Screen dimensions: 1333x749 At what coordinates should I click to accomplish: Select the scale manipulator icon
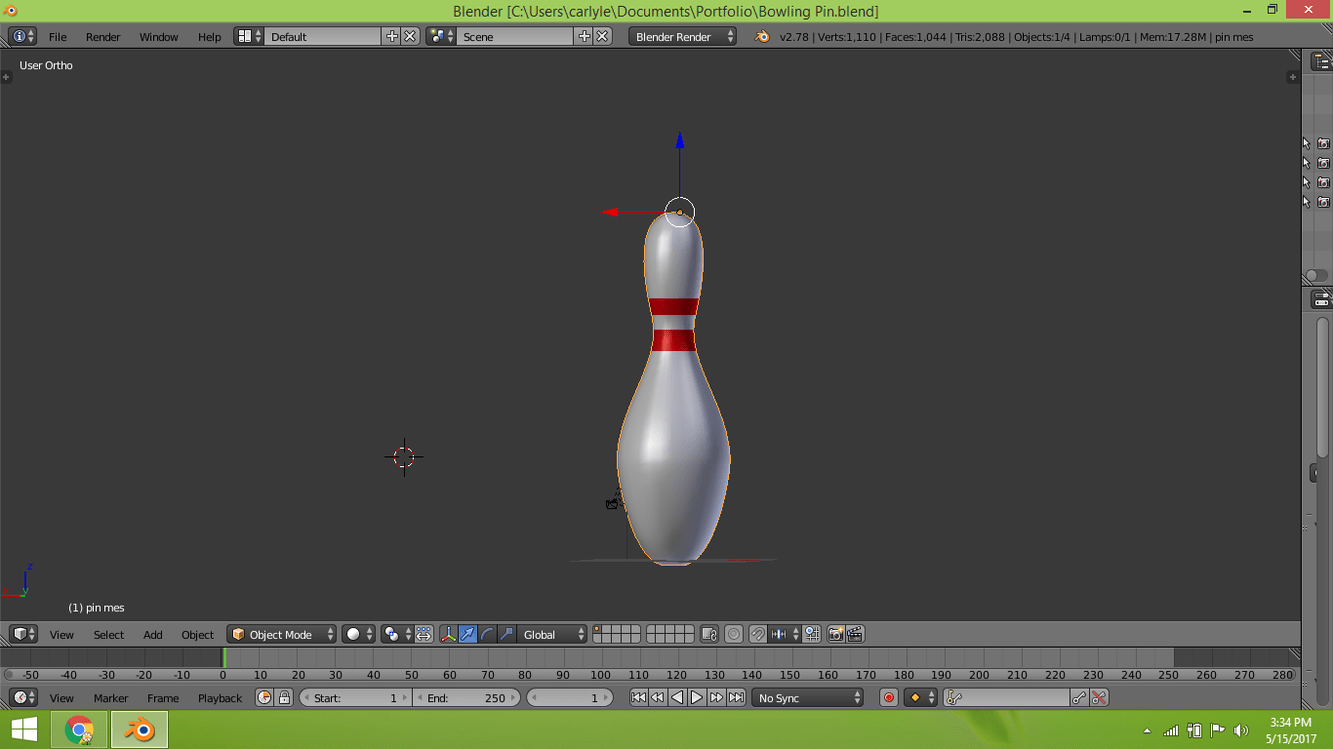[507, 635]
